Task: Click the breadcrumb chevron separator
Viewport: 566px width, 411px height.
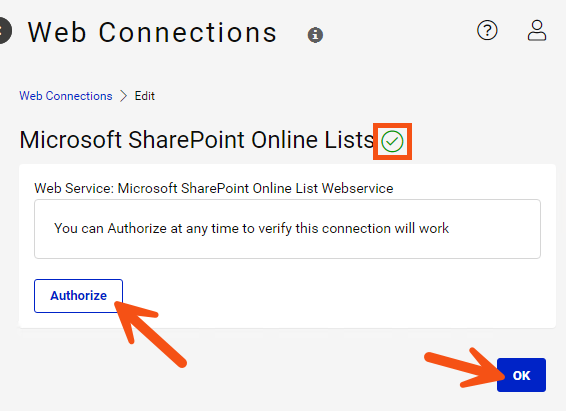Action: [x=123, y=96]
